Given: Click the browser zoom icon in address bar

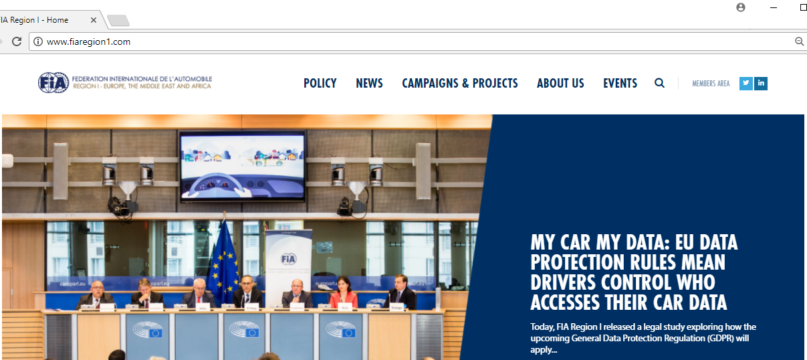Looking at the screenshot, I should point(799,42).
